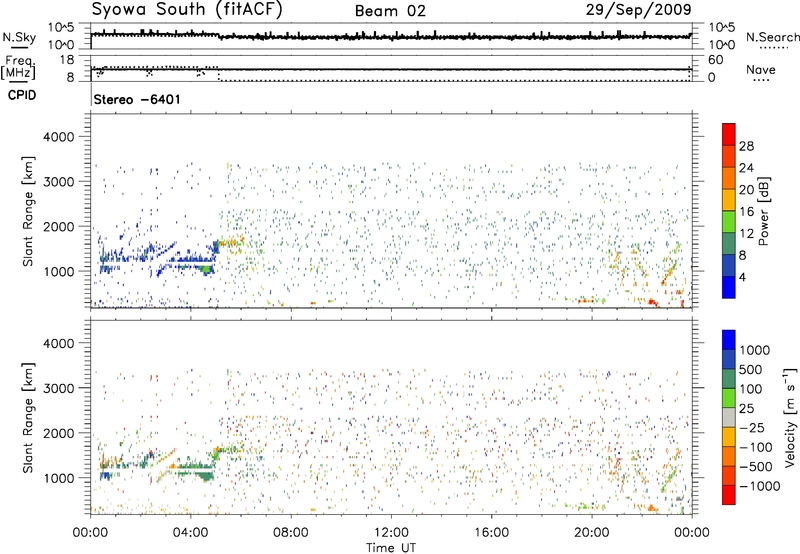Click the "20" label on power colorbar
This screenshot has height=554, width=800.
(x=746, y=190)
